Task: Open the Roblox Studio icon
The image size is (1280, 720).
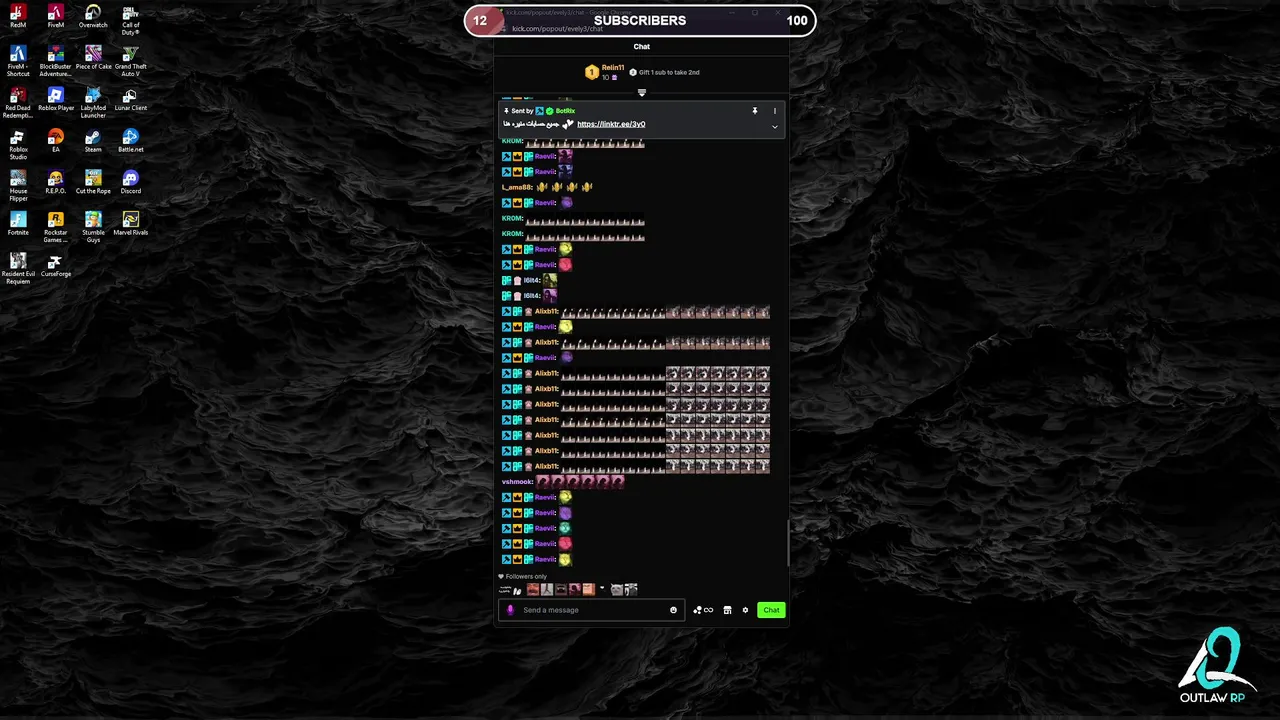Action: (x=18, y=145)
